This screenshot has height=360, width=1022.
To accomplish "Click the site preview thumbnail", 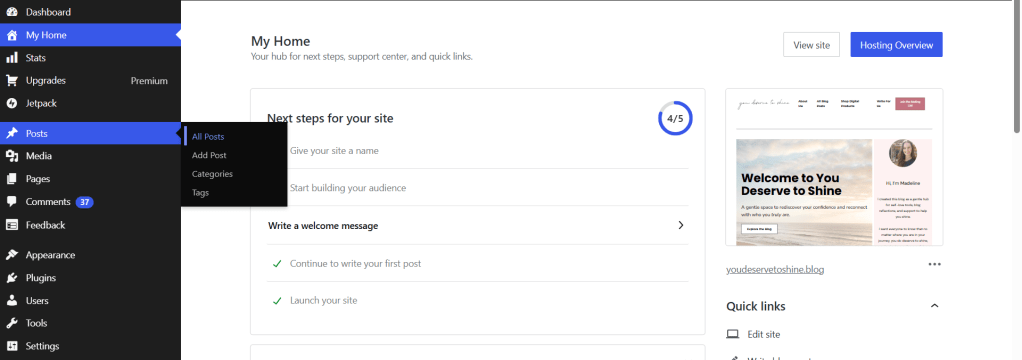I will [x=834, y=167].
